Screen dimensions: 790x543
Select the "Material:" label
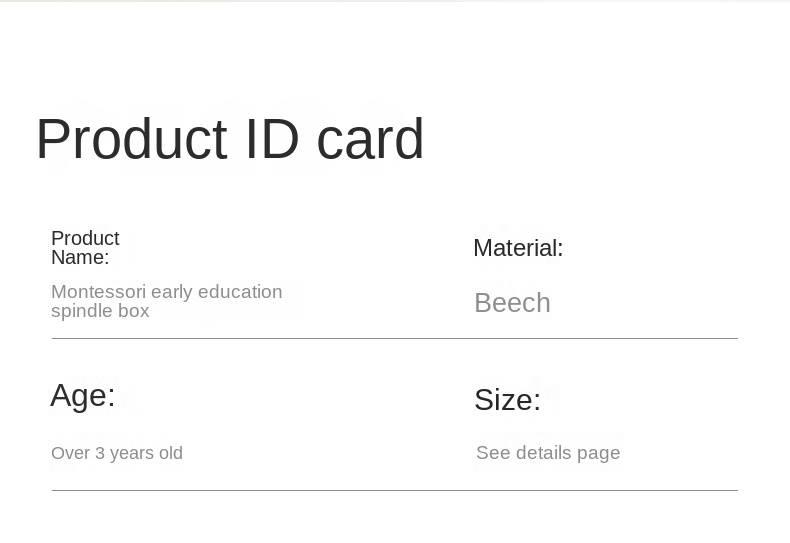tap(518, 248)
